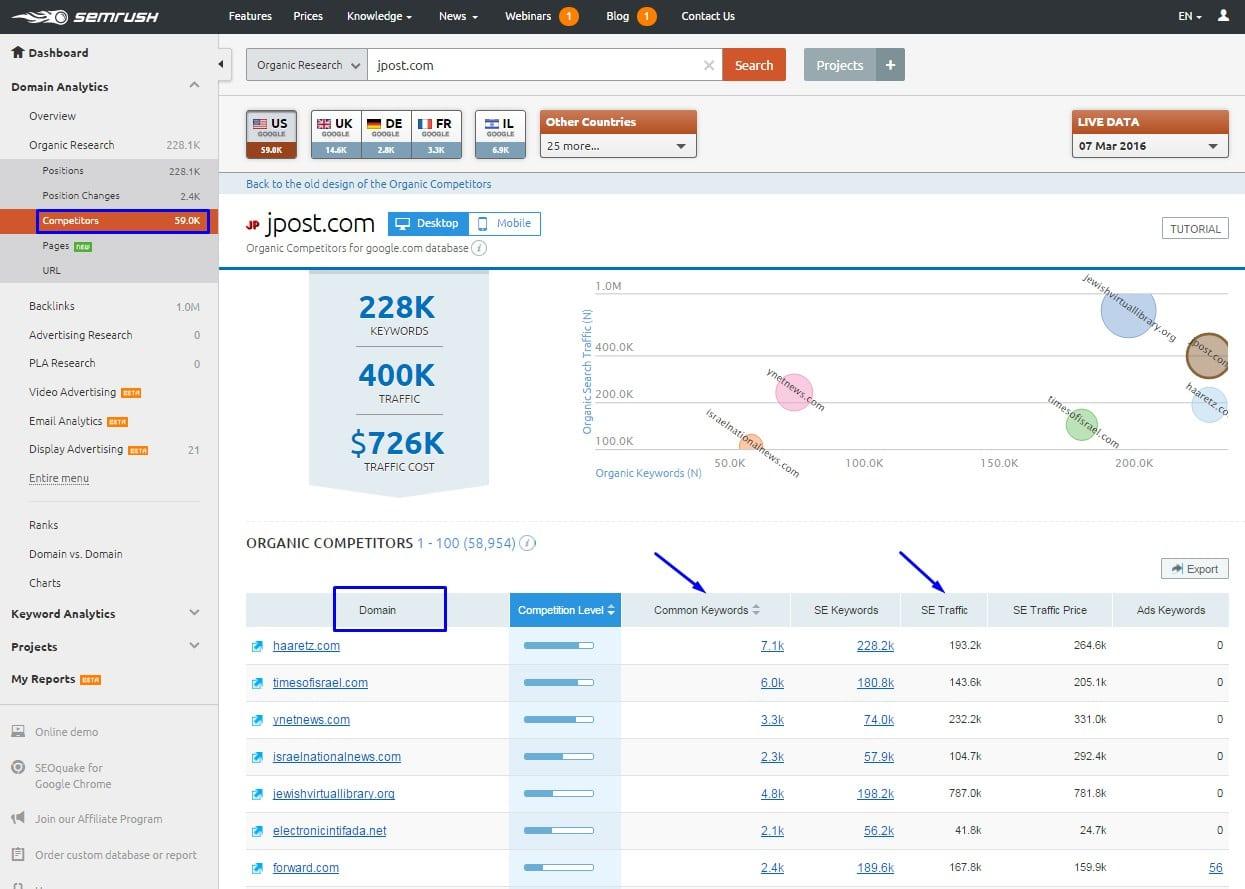The width and height of the screenshot is (1245, 889).
Task: Open the Features menu item
Action: (250, 16)
